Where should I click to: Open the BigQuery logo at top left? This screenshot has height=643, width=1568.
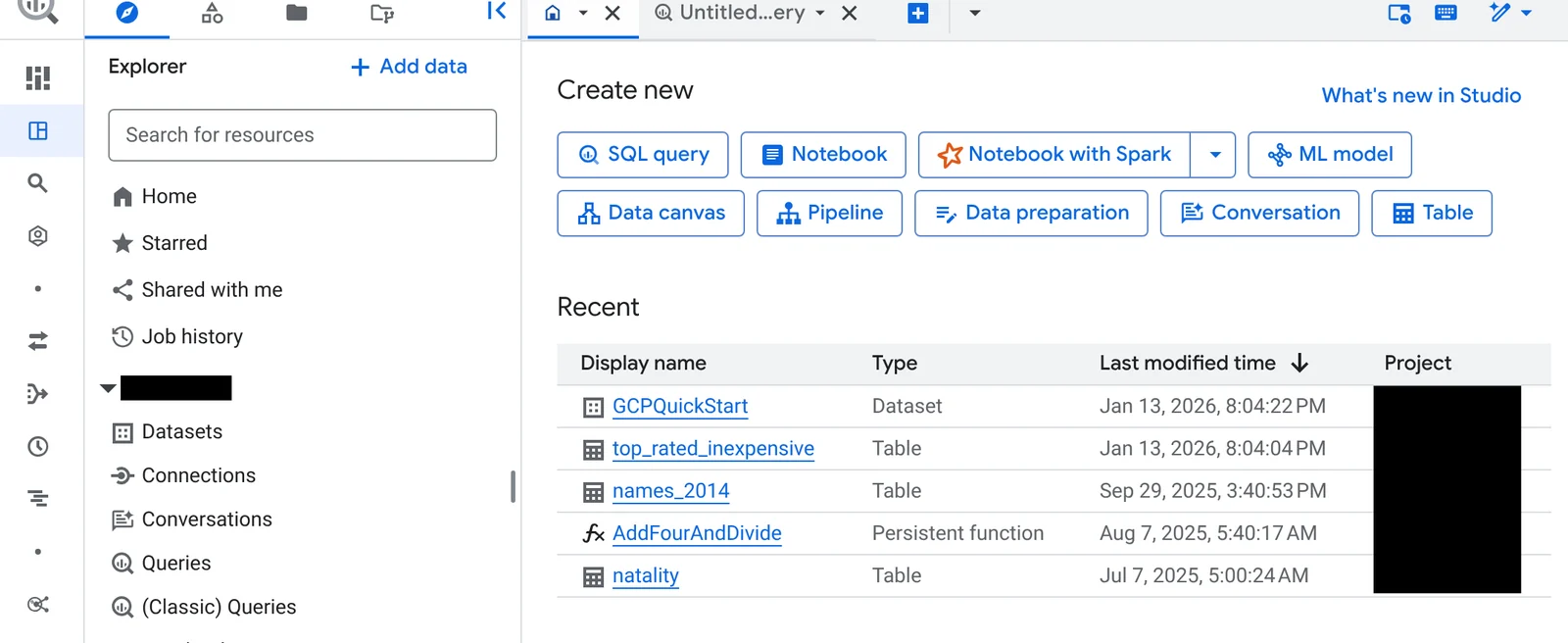coord(38,11)
